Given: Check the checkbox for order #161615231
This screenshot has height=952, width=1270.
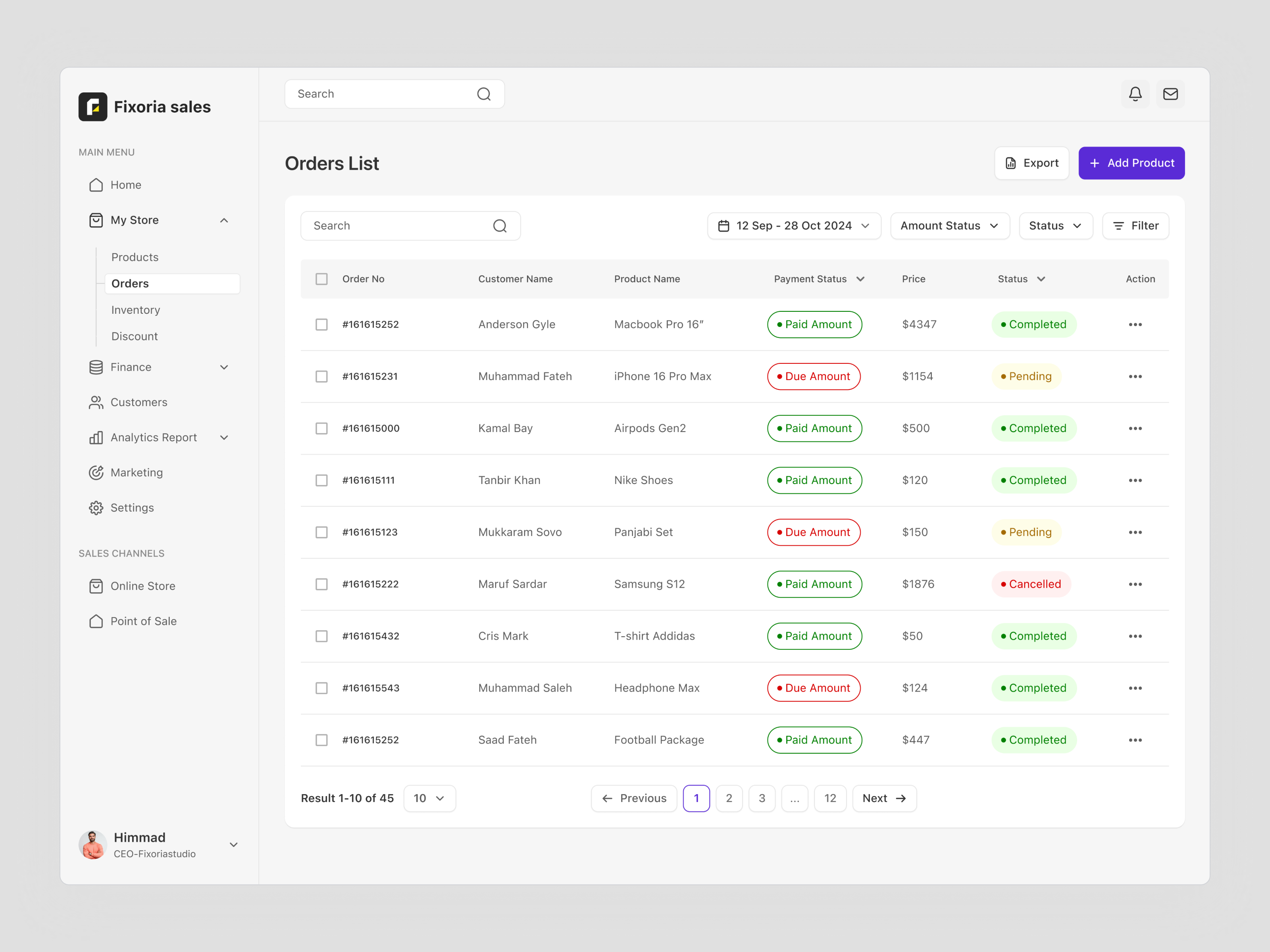Looking at the screenshot, I should 321,376.
